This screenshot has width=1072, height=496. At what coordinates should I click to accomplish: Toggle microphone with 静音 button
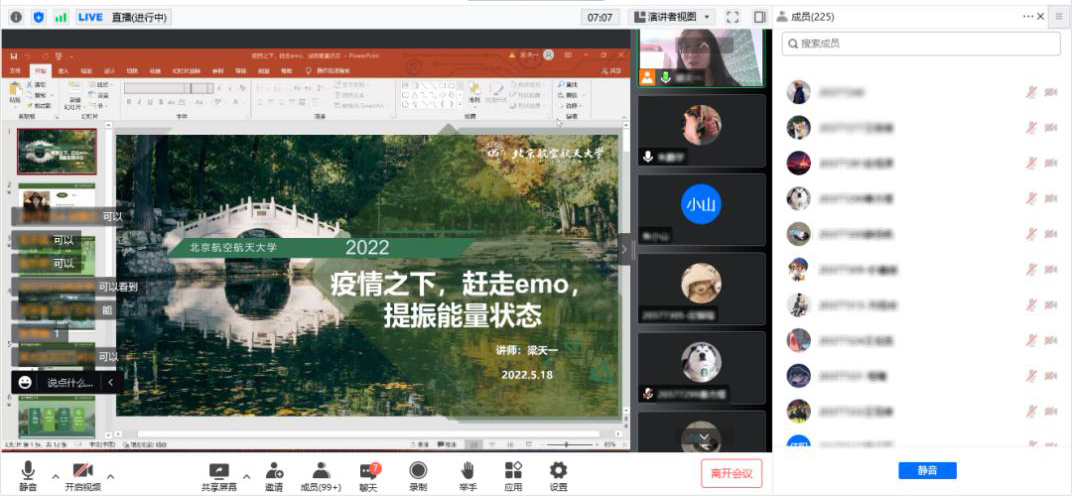pos(28,471)
